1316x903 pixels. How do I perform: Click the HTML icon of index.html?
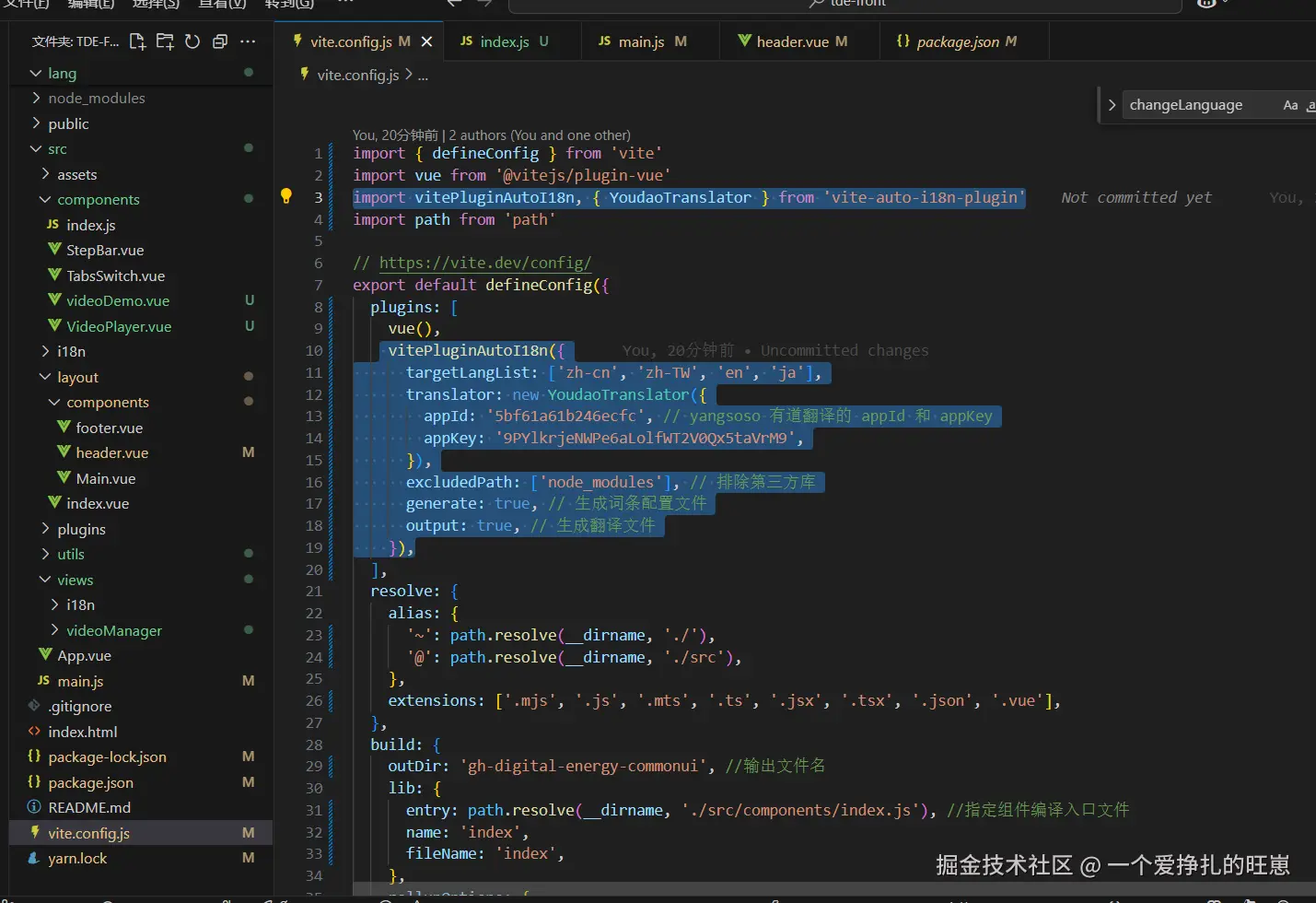click(x=34, y=732)
